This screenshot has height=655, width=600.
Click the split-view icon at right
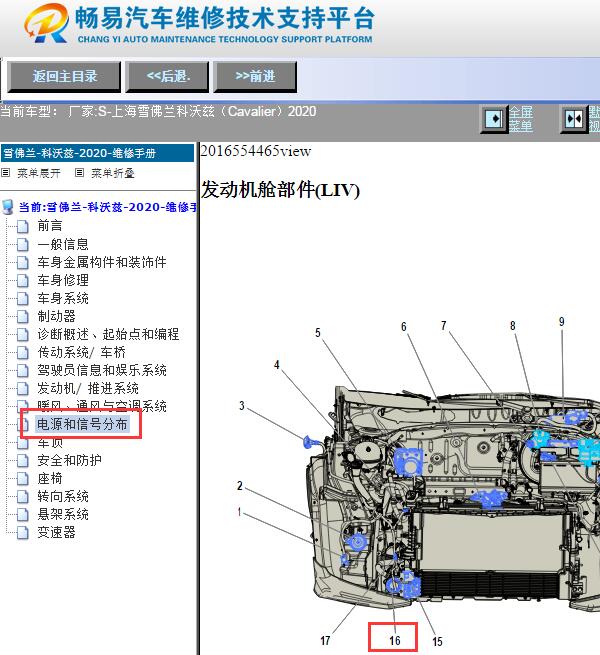coord(574,119)
